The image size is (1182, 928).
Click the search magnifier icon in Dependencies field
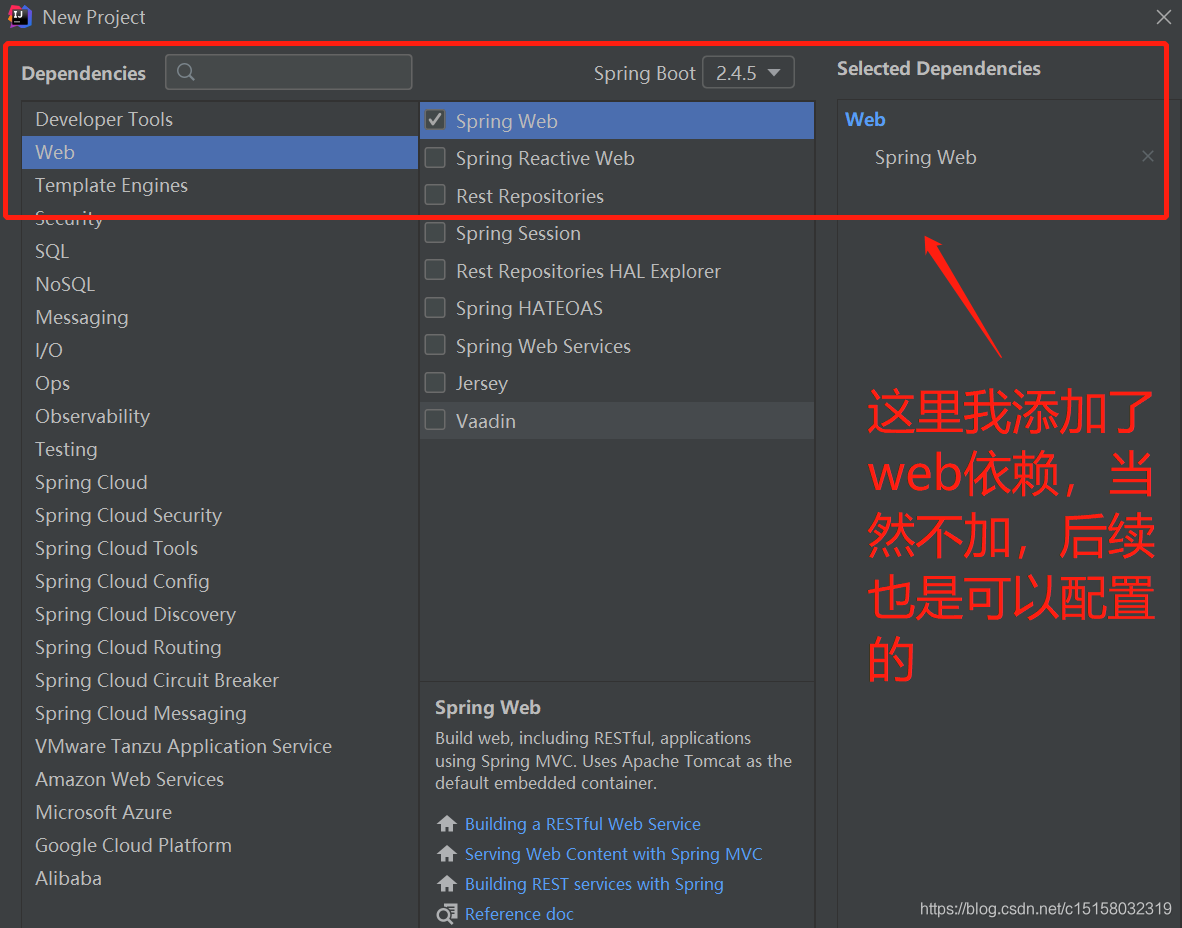pos(185,72)
